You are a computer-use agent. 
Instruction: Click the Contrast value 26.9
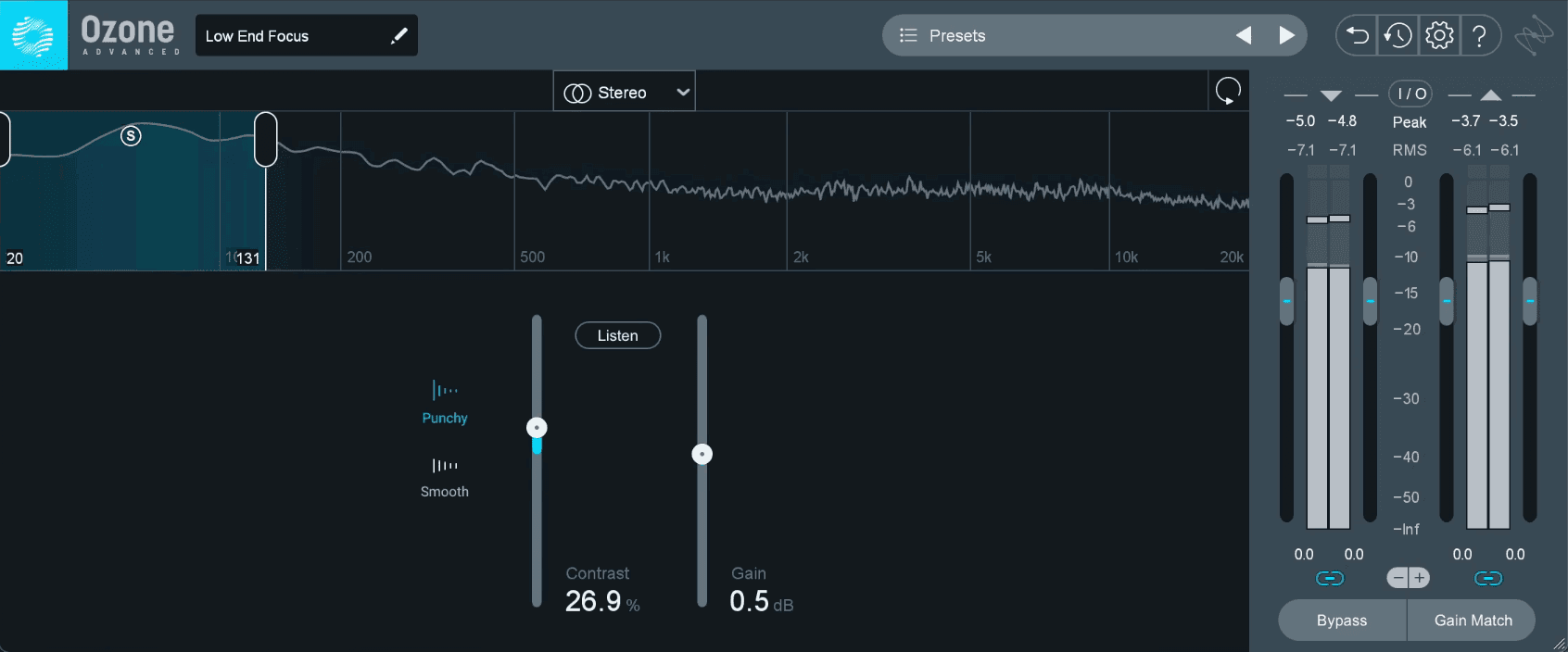pos(593,601)
